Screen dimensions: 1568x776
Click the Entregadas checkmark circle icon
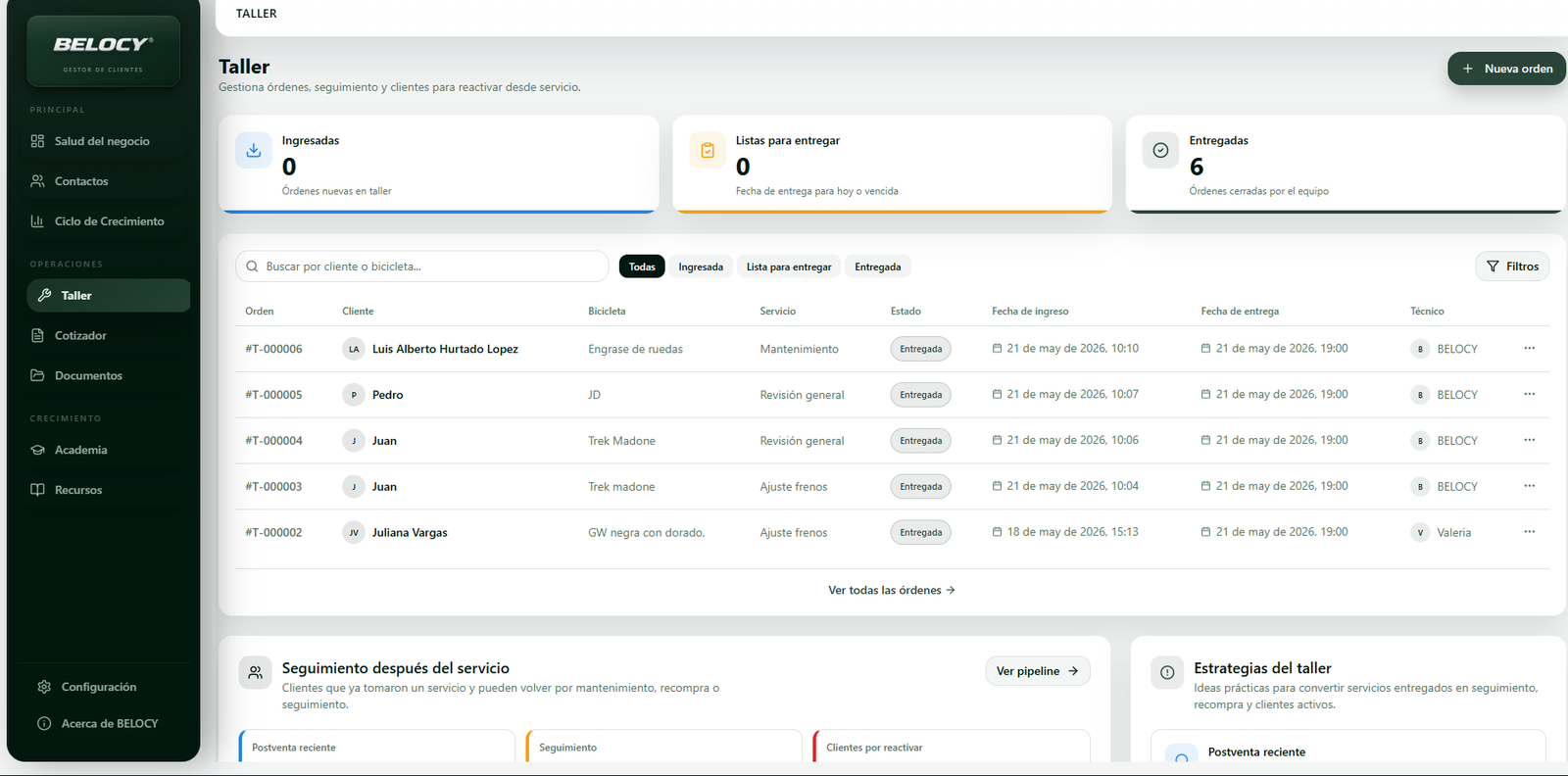tap(1160, 150)
